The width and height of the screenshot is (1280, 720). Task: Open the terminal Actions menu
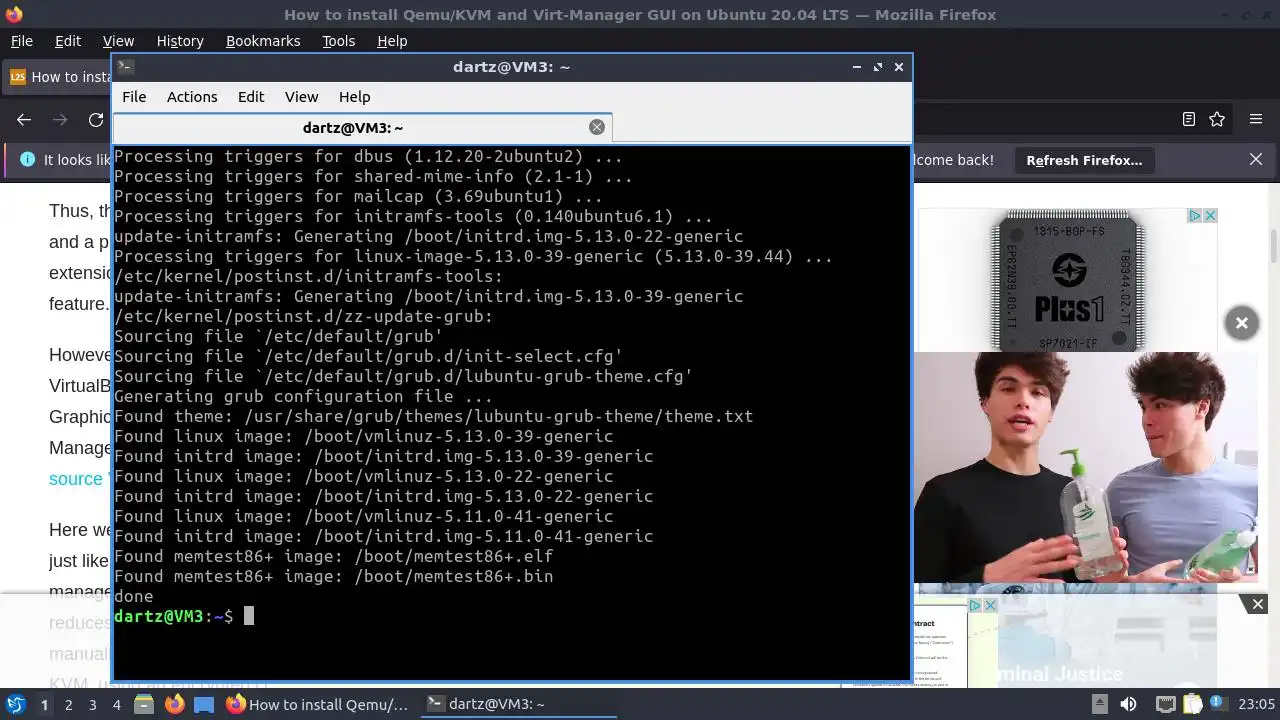click(192, 97)
